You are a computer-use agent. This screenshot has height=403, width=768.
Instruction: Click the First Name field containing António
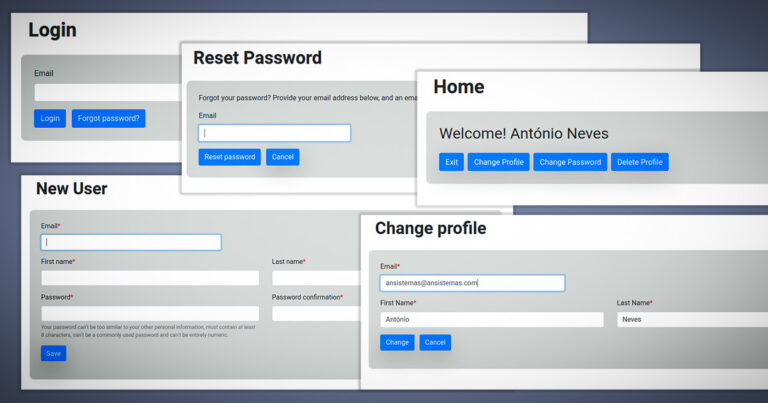492,320
